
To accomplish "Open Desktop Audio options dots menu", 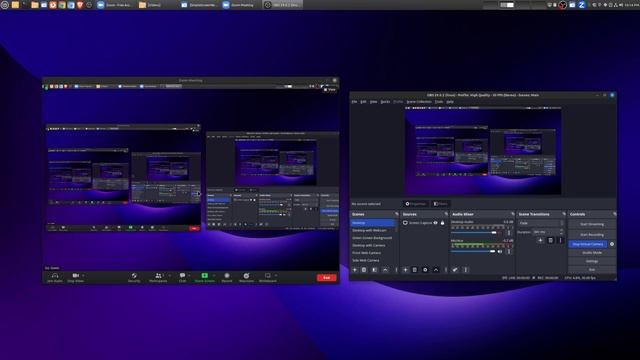I will (509, 233).
